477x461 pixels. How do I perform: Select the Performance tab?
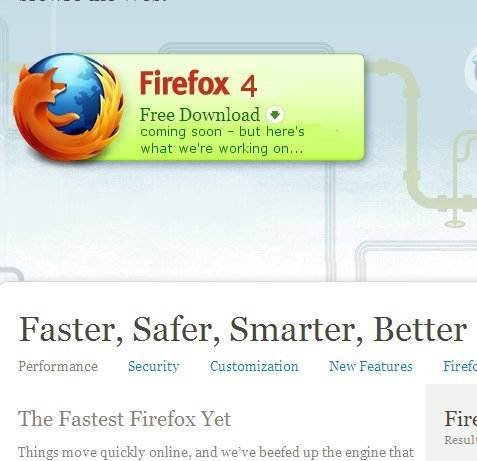58,366
